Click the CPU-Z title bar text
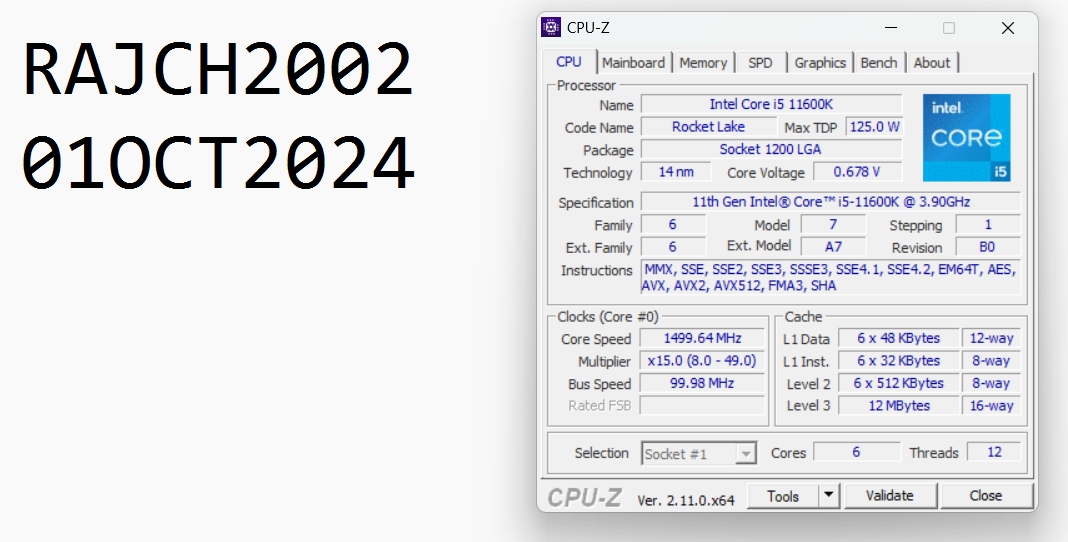This screenshot has width=1068, height=542. coord(588,28)
